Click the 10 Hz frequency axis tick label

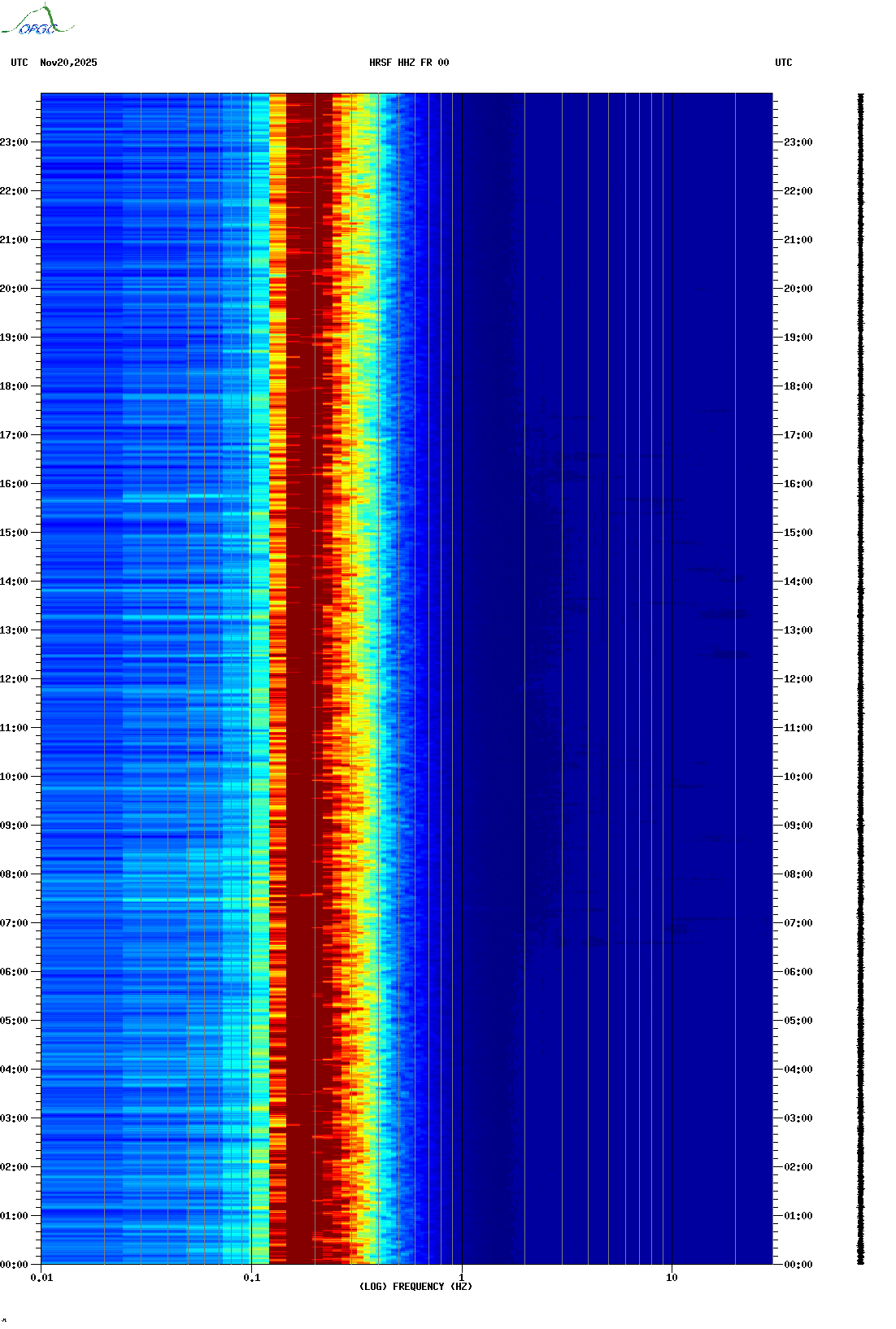672,1278
